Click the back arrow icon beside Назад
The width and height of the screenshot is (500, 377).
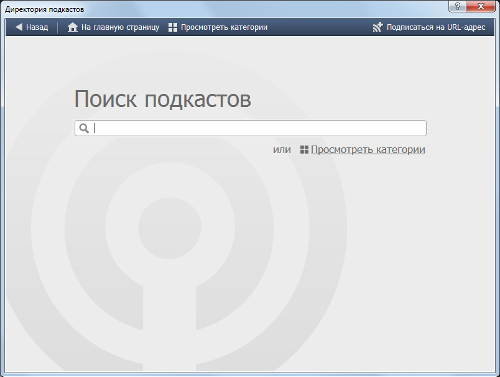[19, 27]
